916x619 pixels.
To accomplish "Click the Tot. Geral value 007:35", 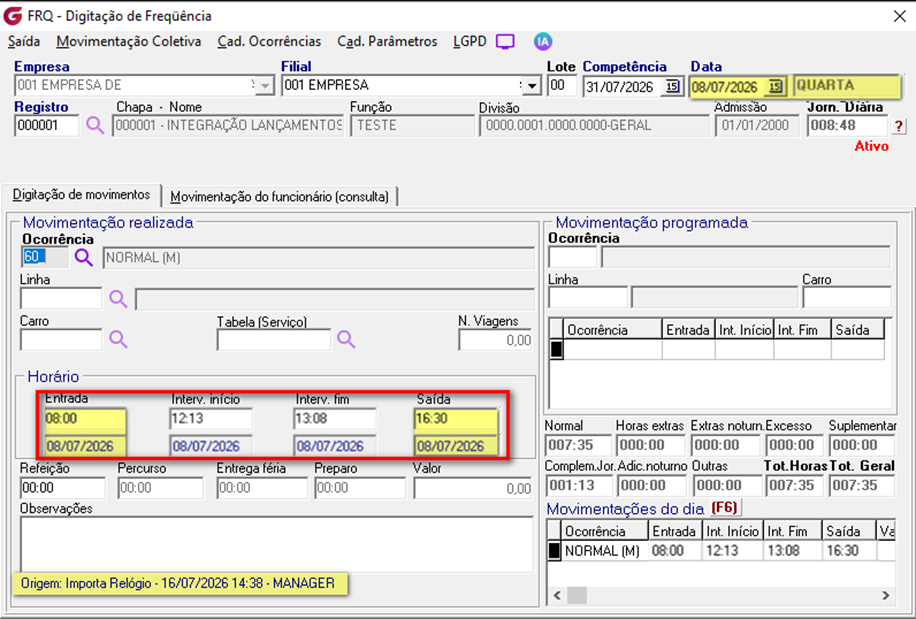I will tap(862, 485).
